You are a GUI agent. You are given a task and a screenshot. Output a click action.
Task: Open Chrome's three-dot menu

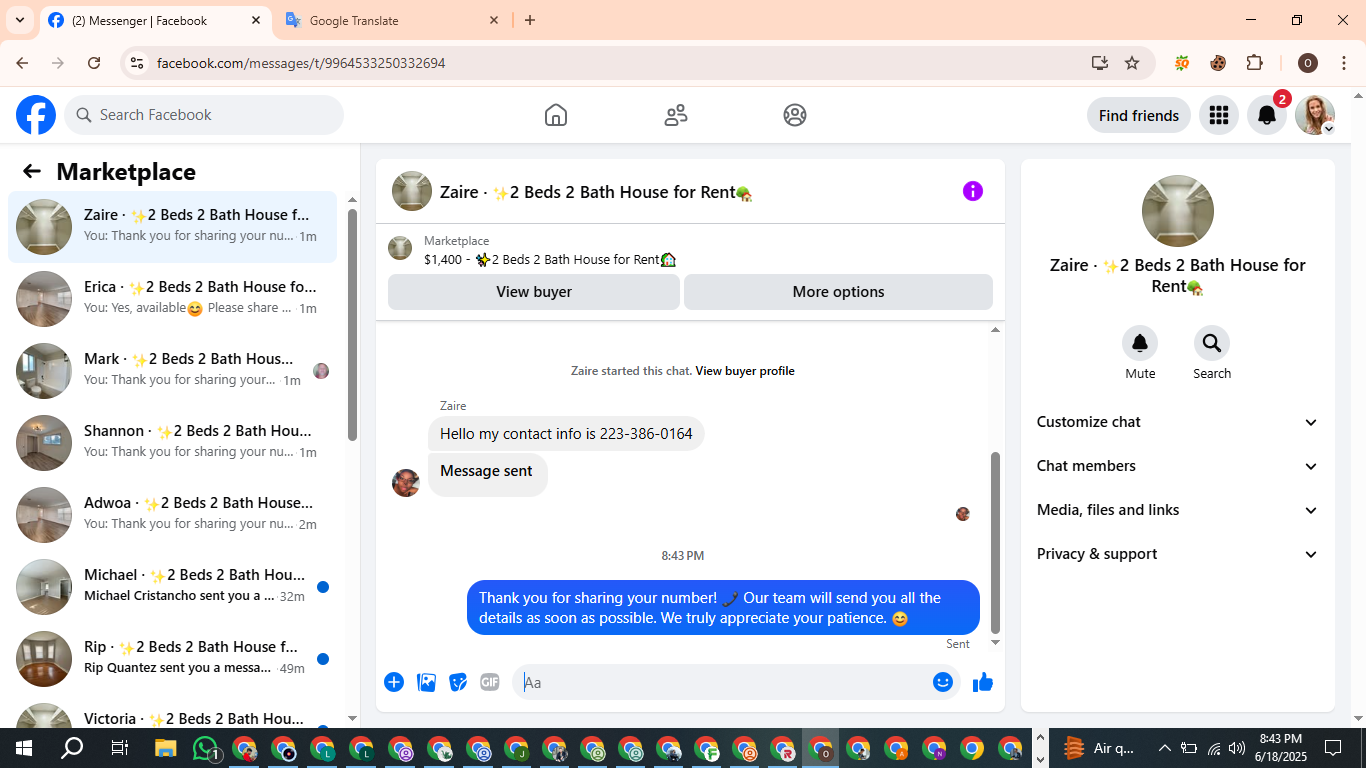coord(1344,63)
